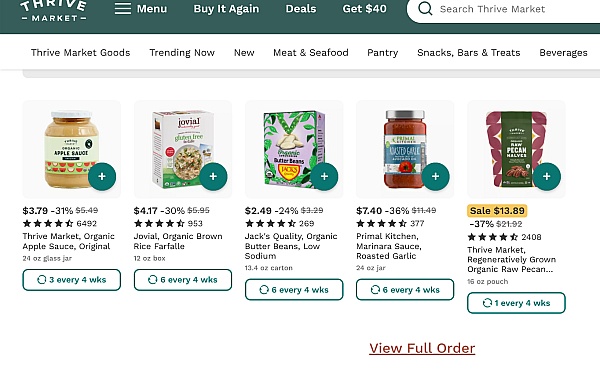The height and width of the screenshot is (373, 600).
Task: Open 1 every 4 wks autoship selector
Action: [x=516, y=303]
